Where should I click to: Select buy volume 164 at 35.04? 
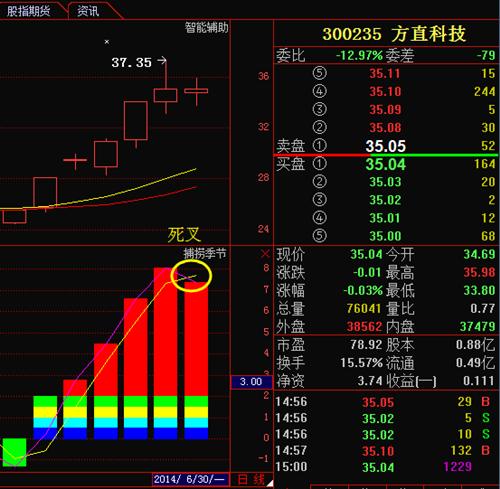[x=484, y=164]
